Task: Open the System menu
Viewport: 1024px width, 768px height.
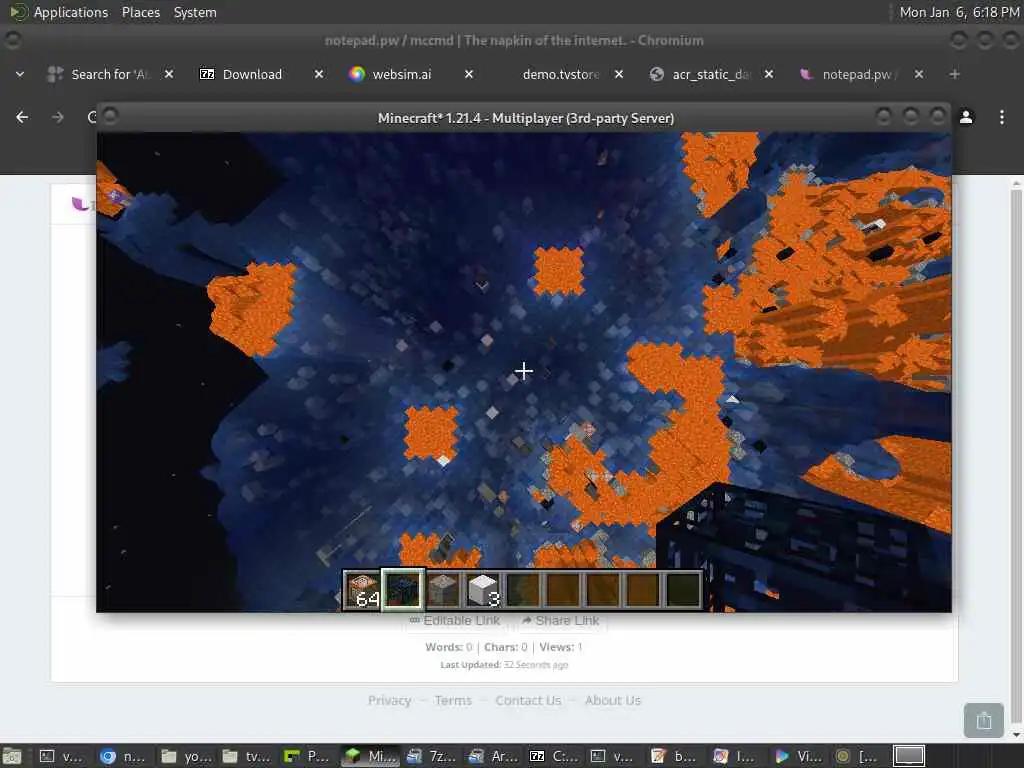Action: [x=195, y=12]
